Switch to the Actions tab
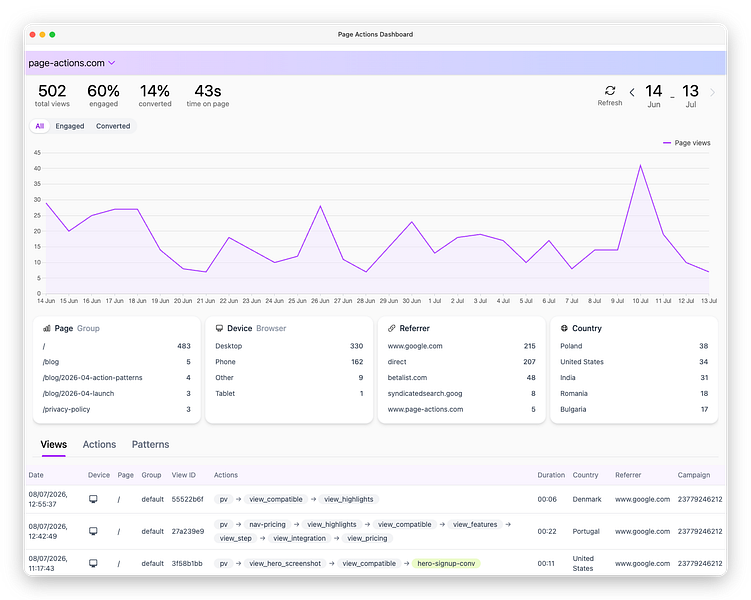 99,444
